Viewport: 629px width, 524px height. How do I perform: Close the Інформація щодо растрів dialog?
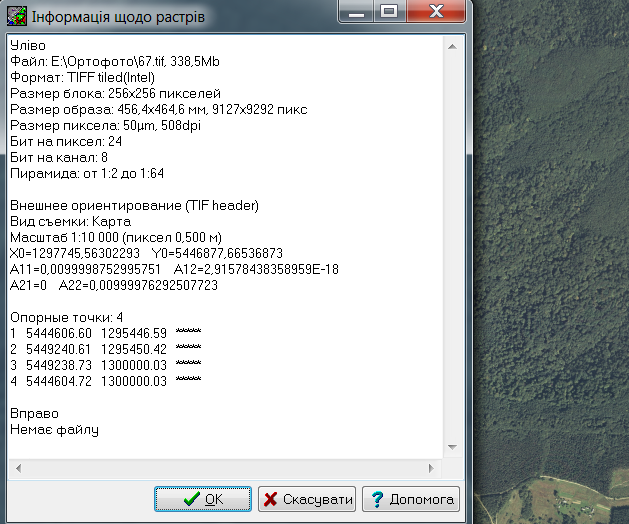pyautogui.click(x=433, y=13)
